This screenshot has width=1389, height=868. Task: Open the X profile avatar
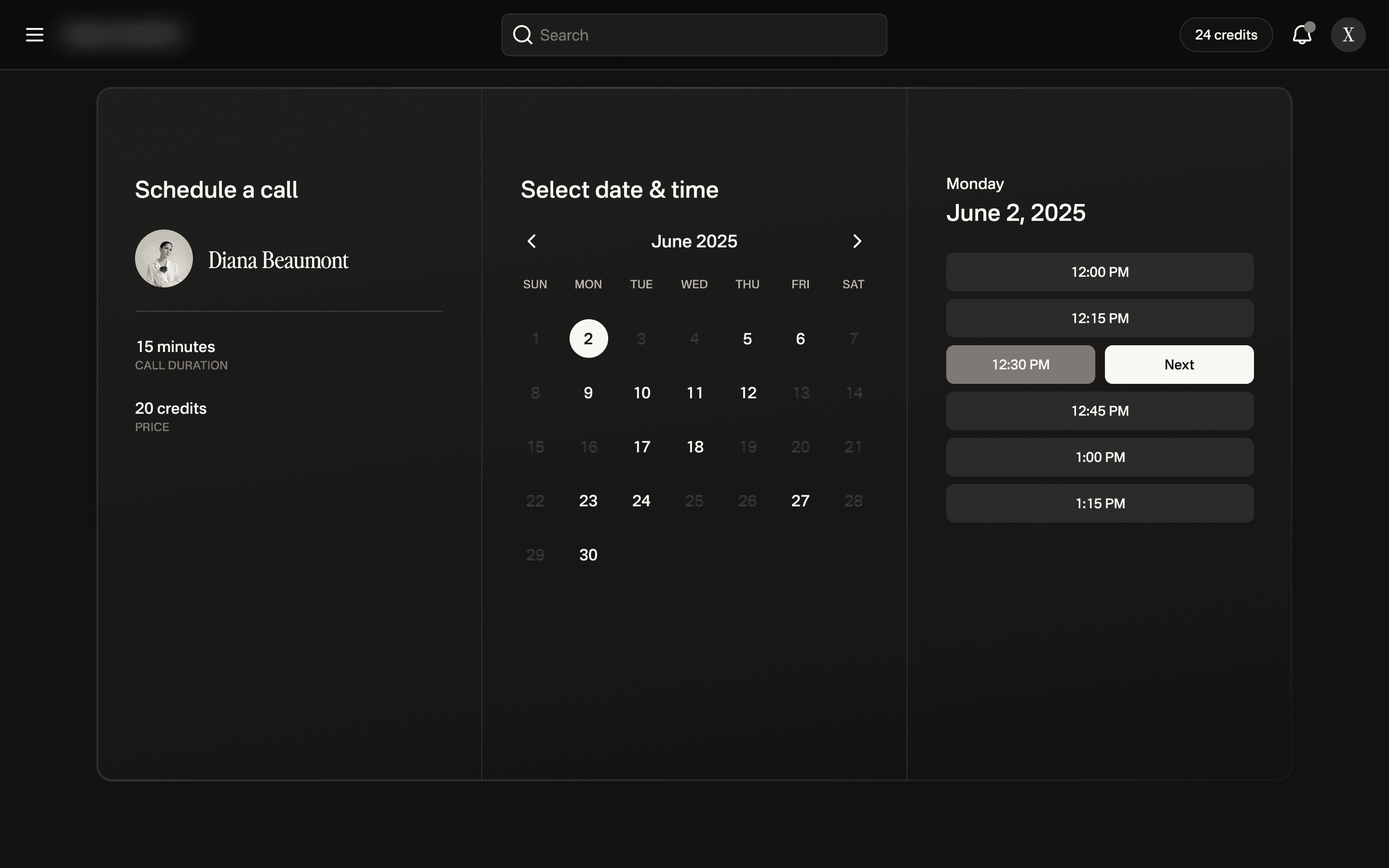tap(1348, 35)
